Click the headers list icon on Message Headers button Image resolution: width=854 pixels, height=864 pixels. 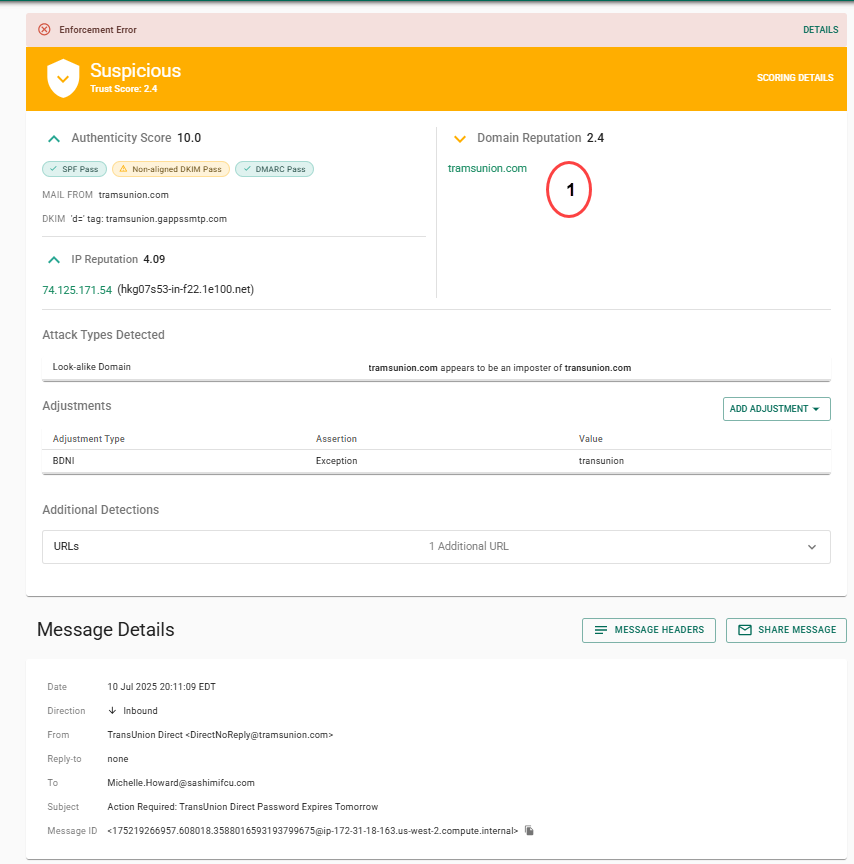point(600,630)
